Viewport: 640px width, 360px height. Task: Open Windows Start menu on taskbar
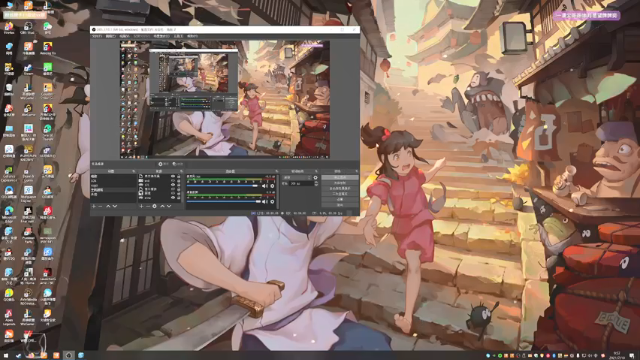6,356
